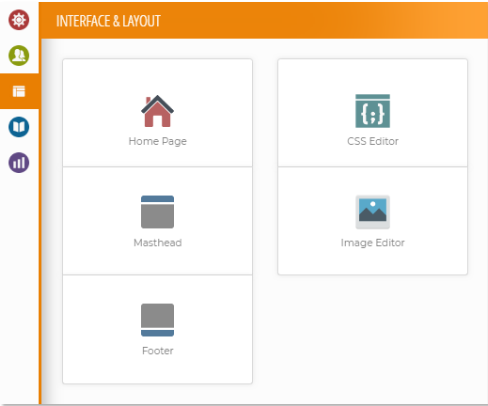Click the Masthead tile card
The image size is (488, 406).
pyautogui.click(x=157, y=221)
